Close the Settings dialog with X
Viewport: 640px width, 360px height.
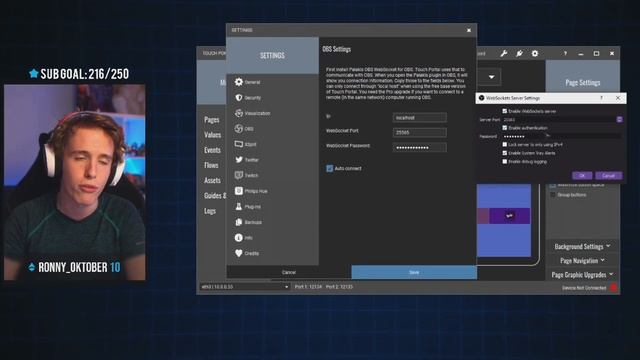[x=469, y=30]
